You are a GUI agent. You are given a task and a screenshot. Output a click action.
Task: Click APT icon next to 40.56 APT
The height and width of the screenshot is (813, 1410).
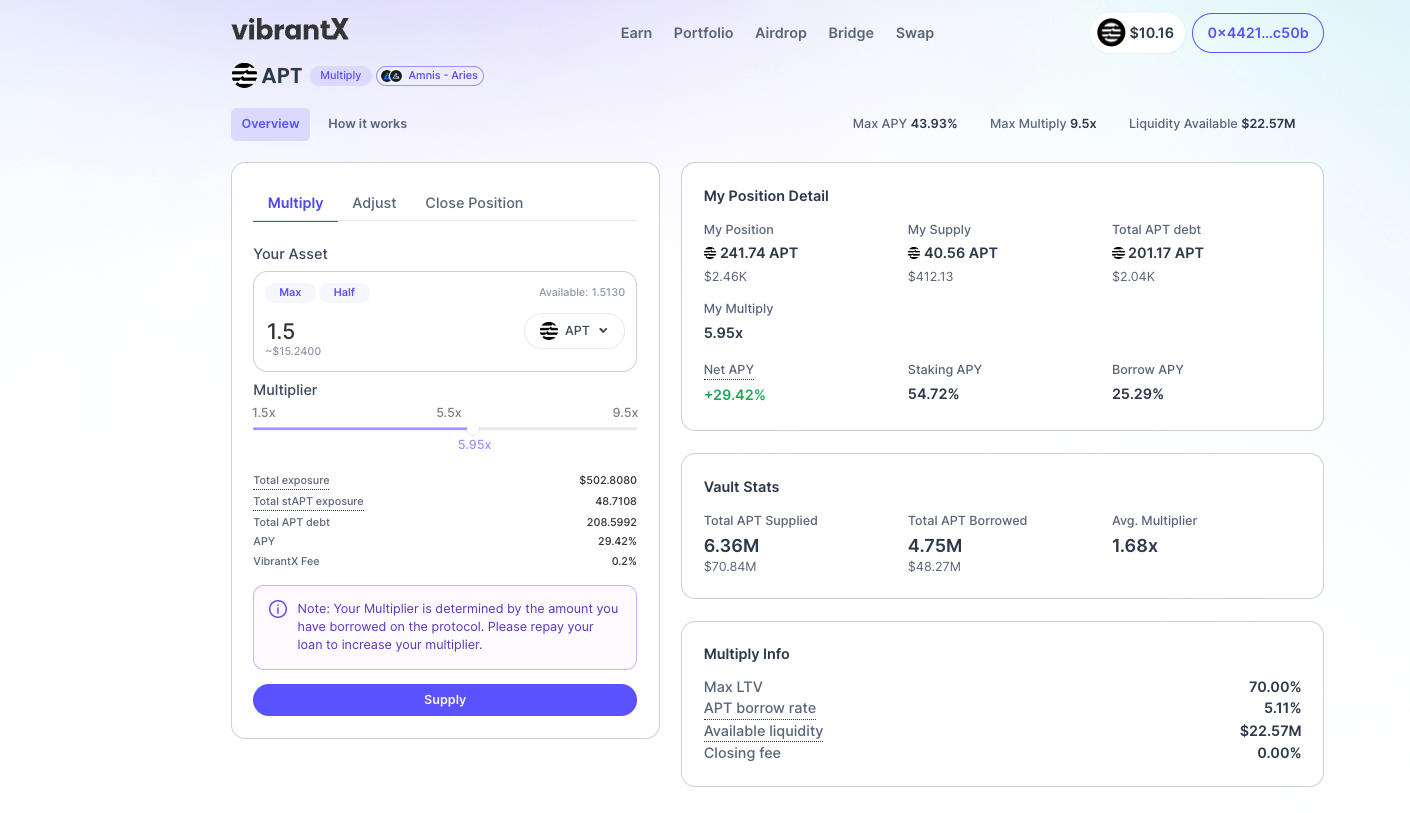[x=914, y=253]
